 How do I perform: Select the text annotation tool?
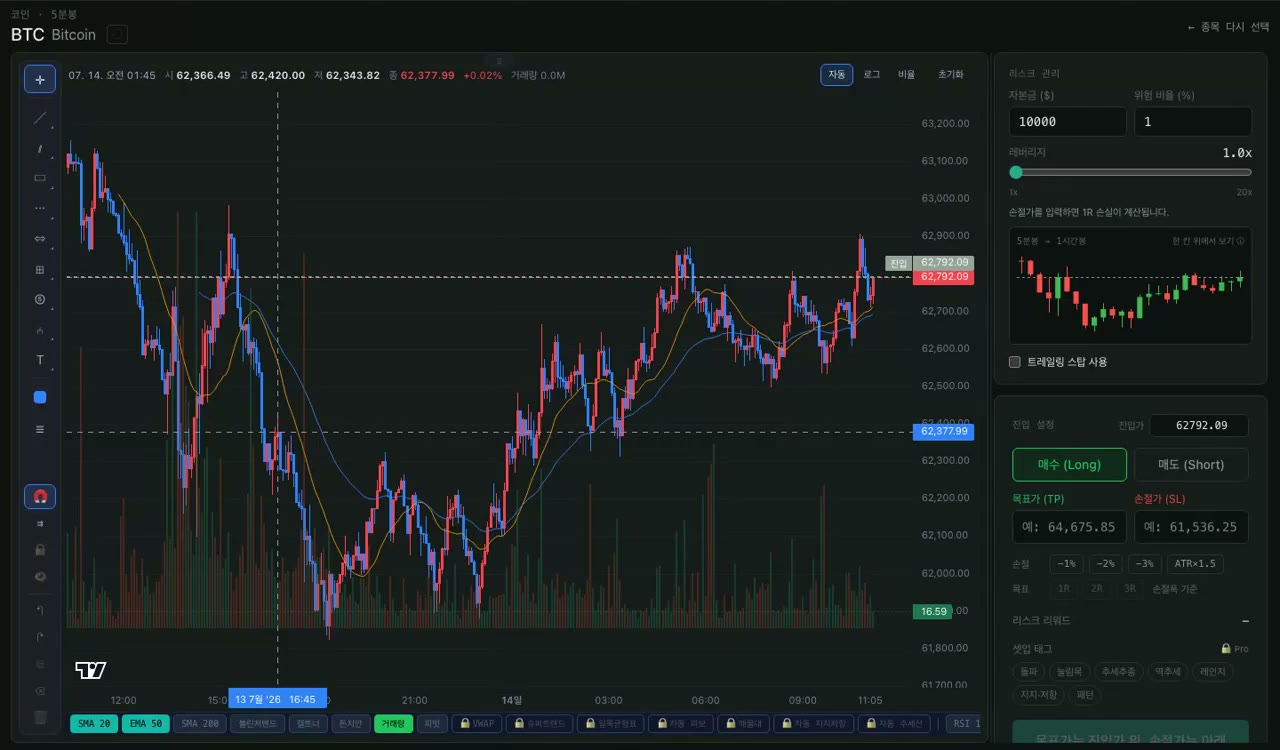pos(40,360)
